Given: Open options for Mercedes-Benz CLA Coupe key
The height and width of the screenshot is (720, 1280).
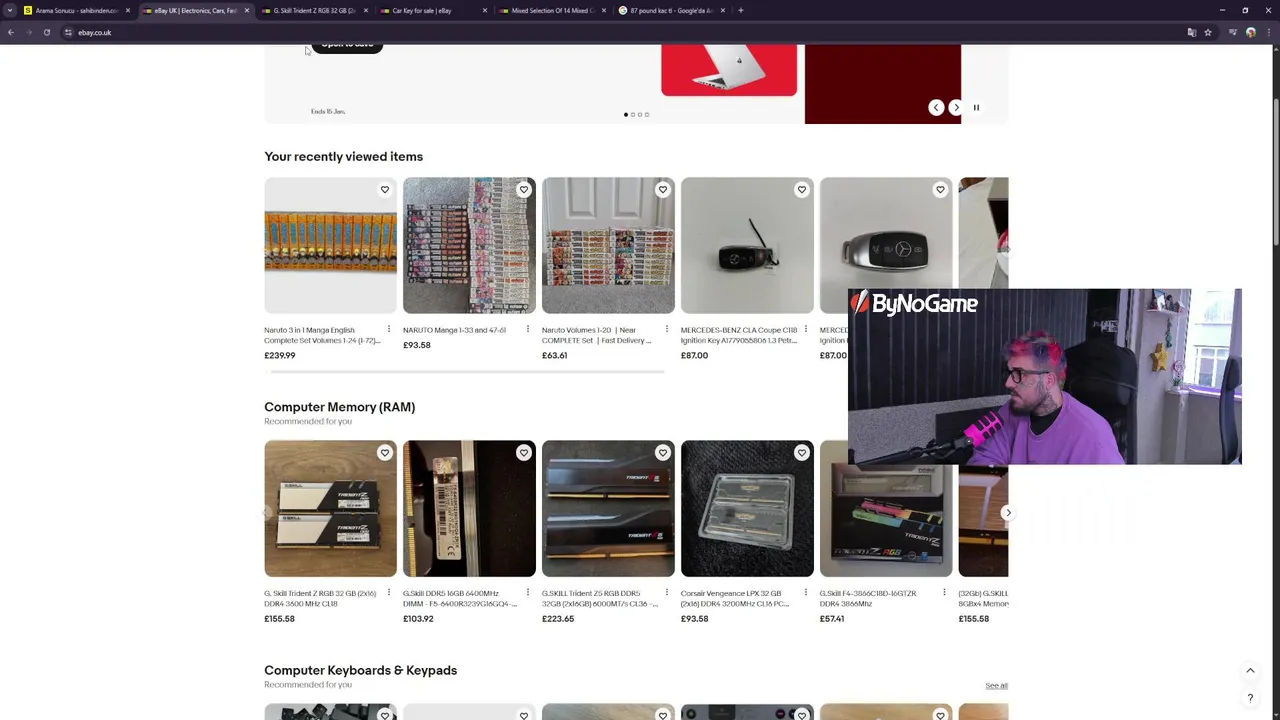Looking at the screenshot, I should (806, 329).
